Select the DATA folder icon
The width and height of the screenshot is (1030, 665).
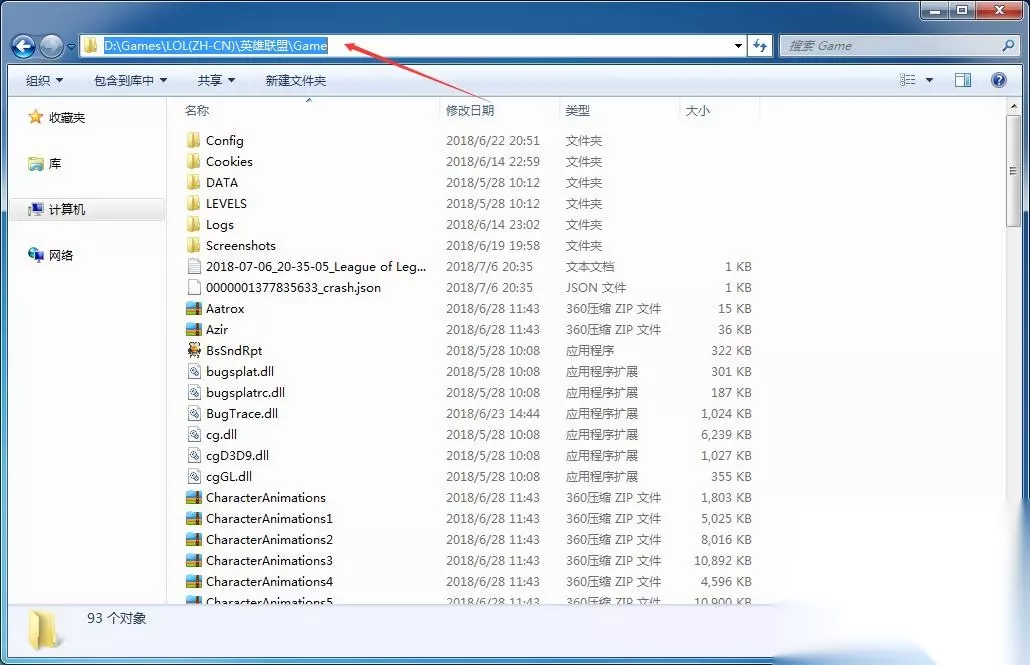(194, 182)
